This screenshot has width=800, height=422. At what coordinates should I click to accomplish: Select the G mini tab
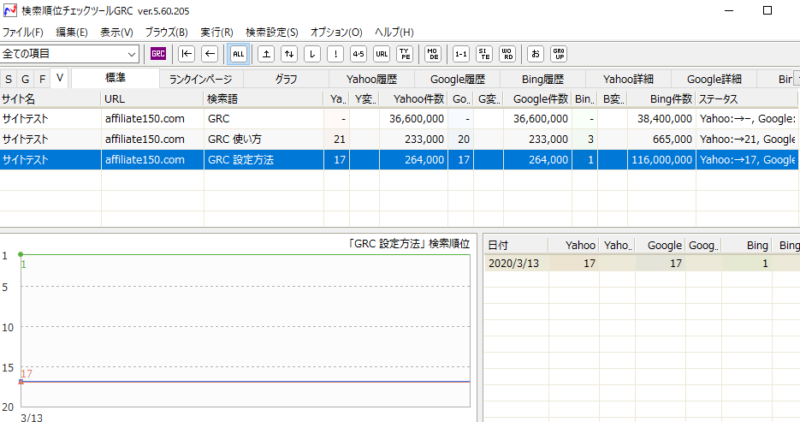pos(25,79)
